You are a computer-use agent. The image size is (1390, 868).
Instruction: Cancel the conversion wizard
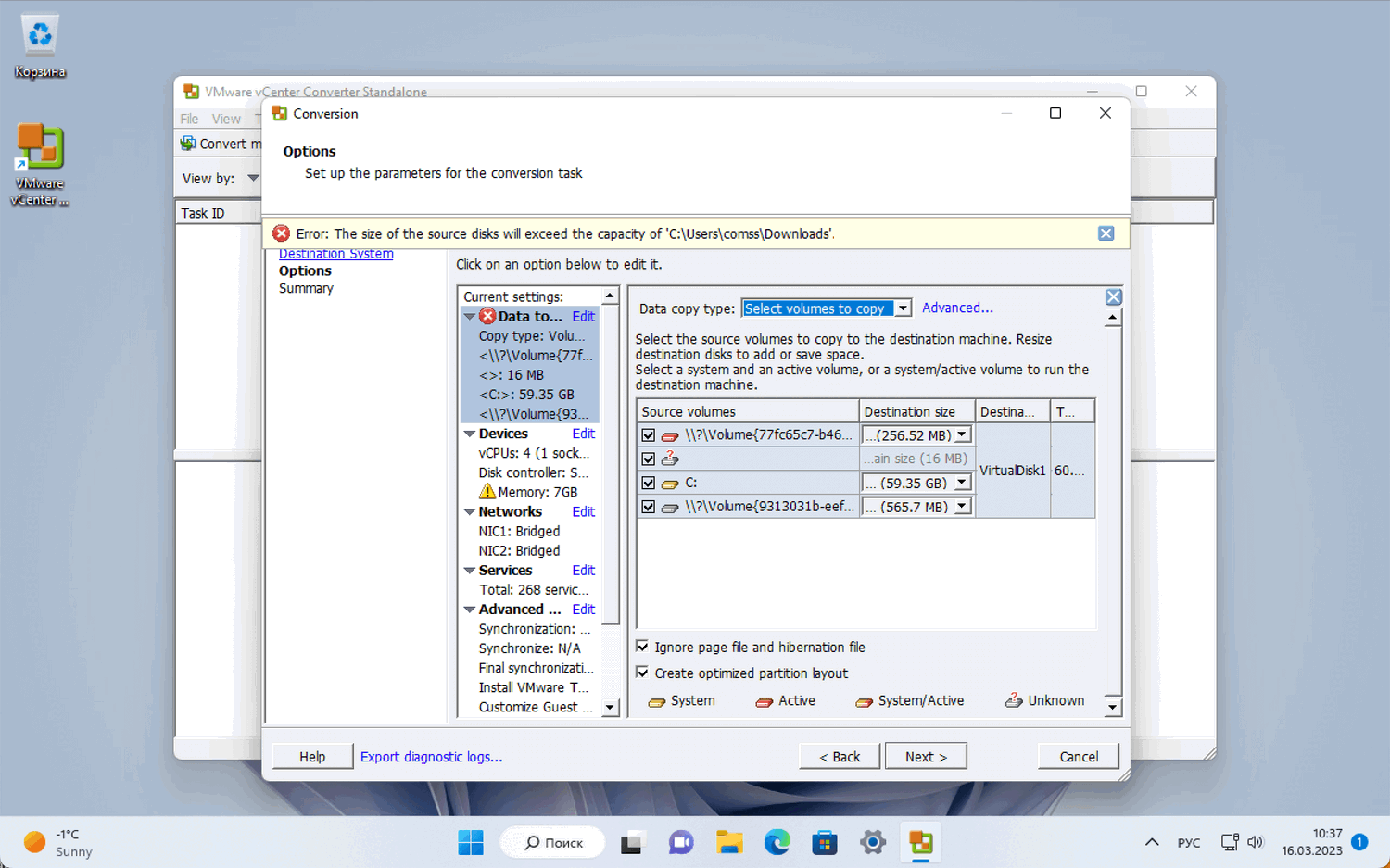[x=1079, y=757]
